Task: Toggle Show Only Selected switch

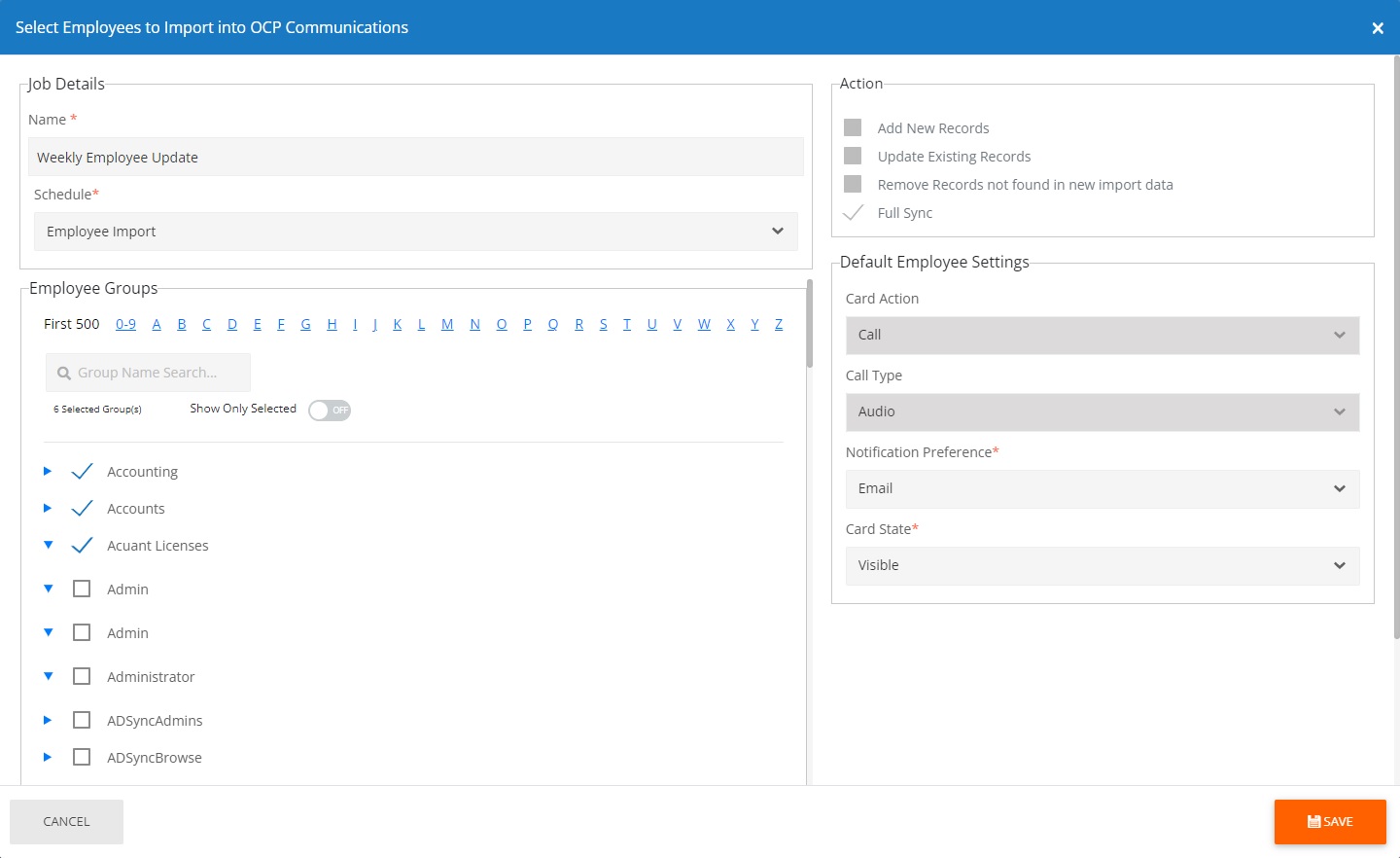Action: click(330, 410)
